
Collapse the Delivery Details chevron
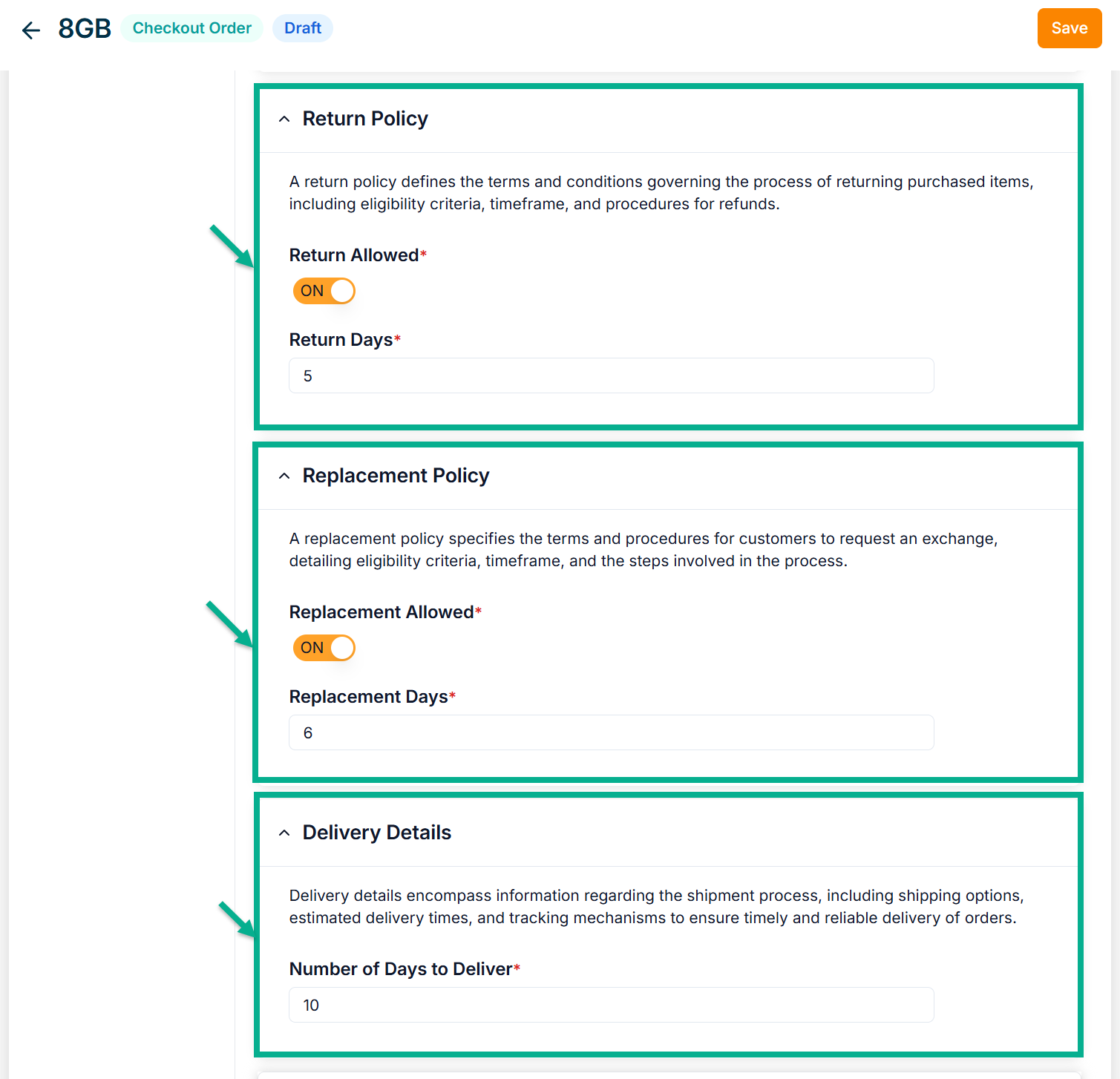pyautogui.click(x=284, y=833)
